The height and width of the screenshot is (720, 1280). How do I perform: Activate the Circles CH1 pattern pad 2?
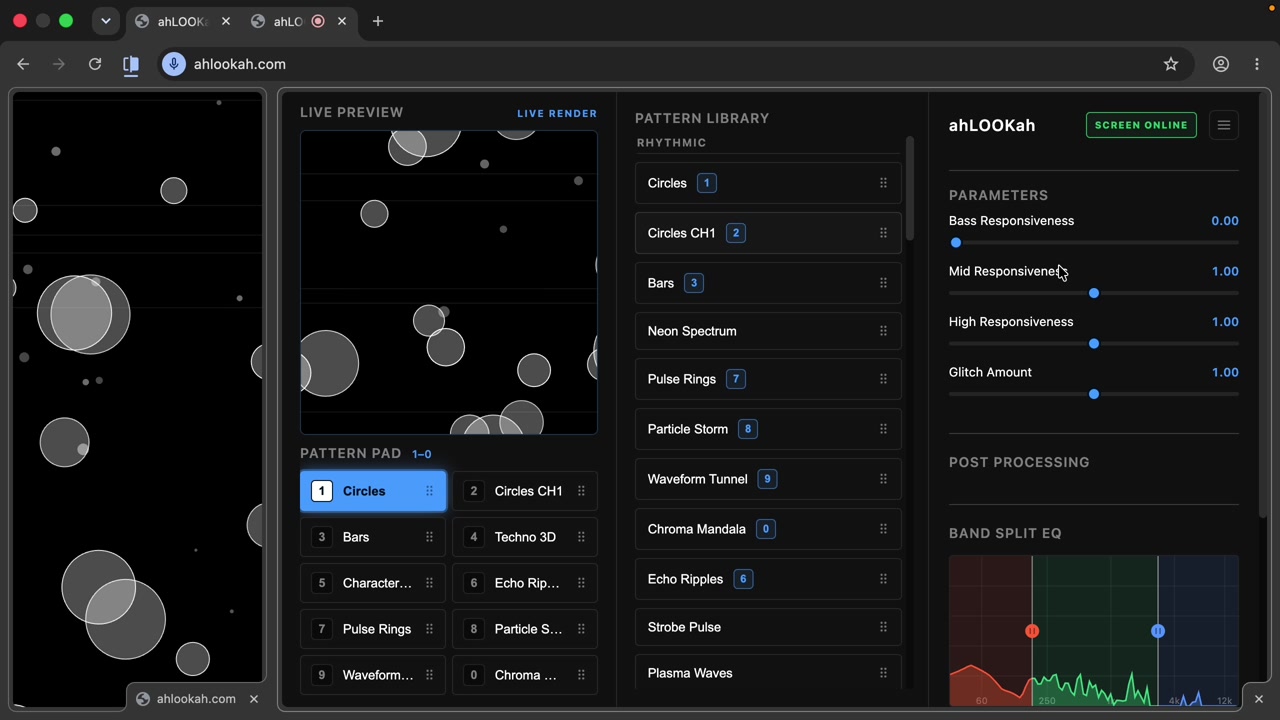point(525,491)
